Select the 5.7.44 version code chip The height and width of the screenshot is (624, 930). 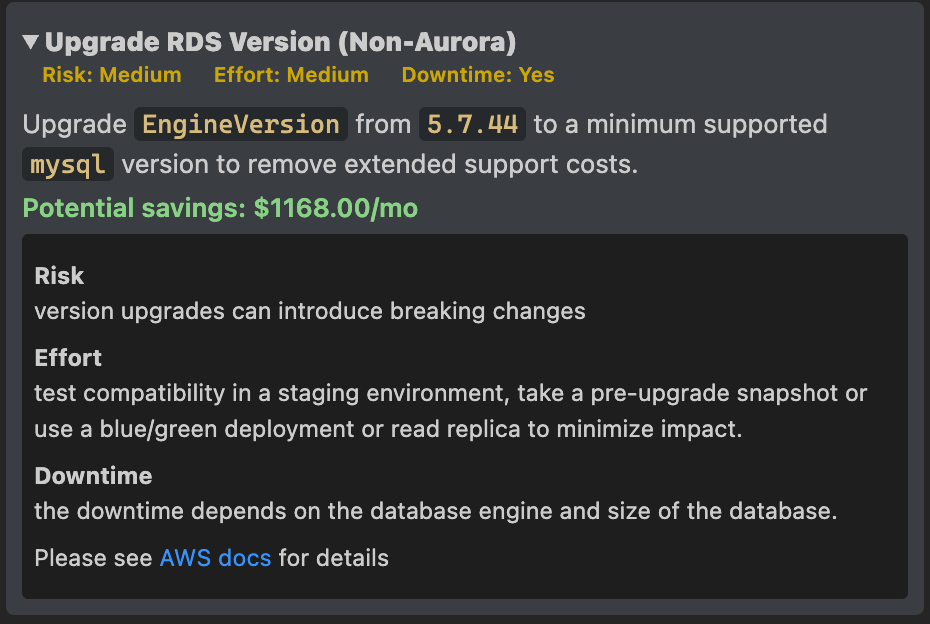[x=471, y=124]
